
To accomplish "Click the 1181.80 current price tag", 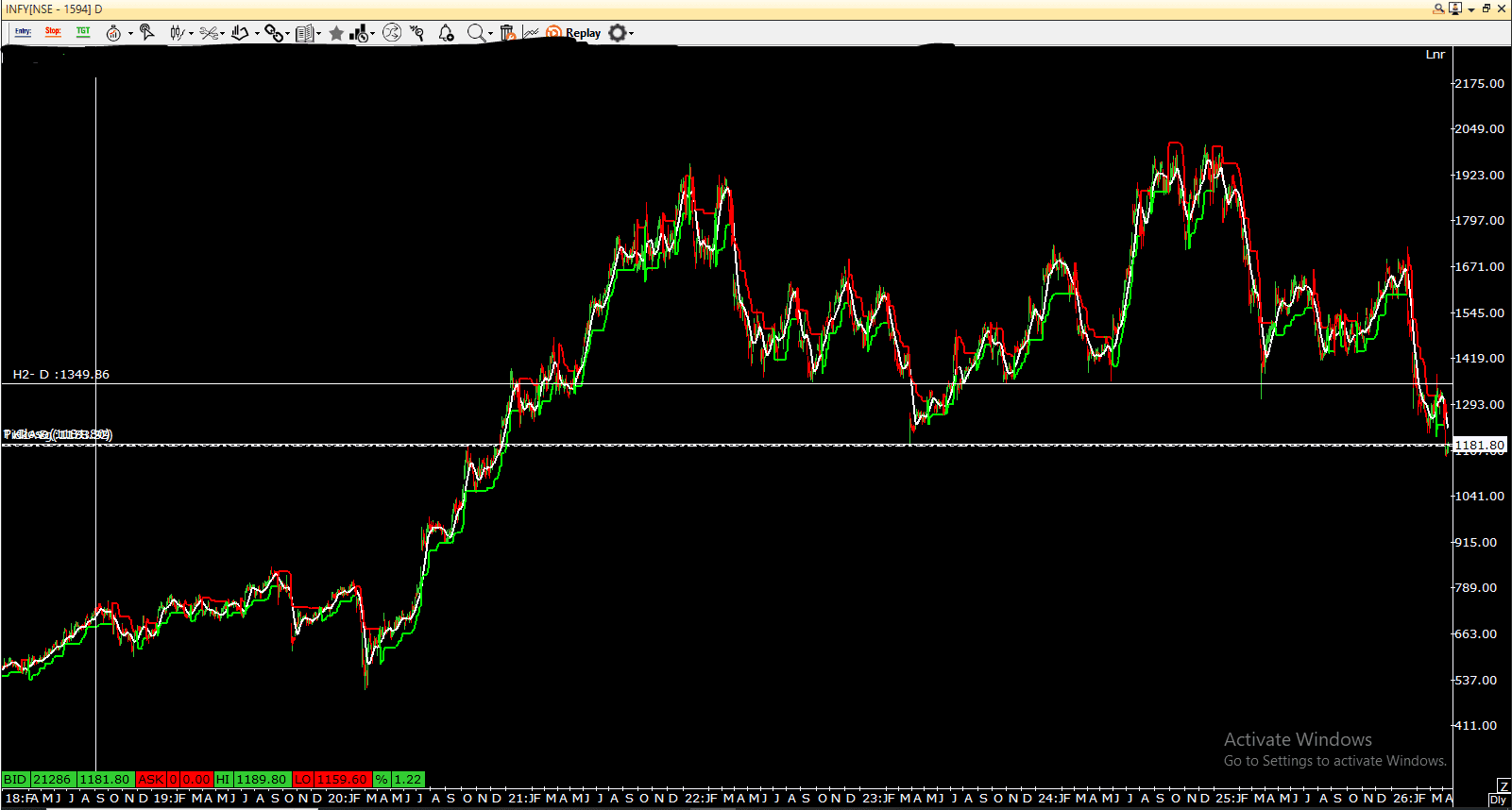I will tap(1480, 445).
